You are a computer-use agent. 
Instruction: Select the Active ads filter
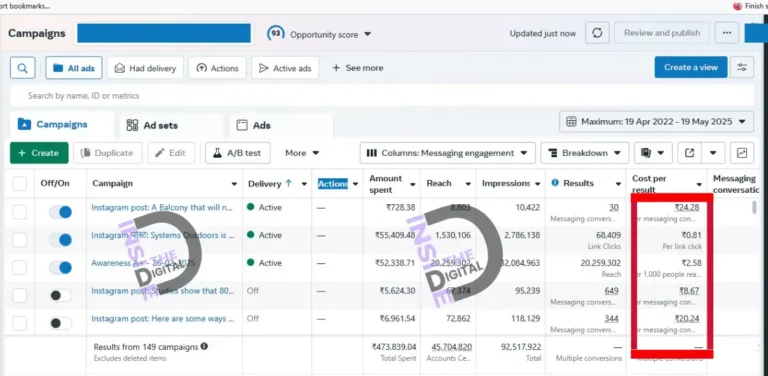285,68
